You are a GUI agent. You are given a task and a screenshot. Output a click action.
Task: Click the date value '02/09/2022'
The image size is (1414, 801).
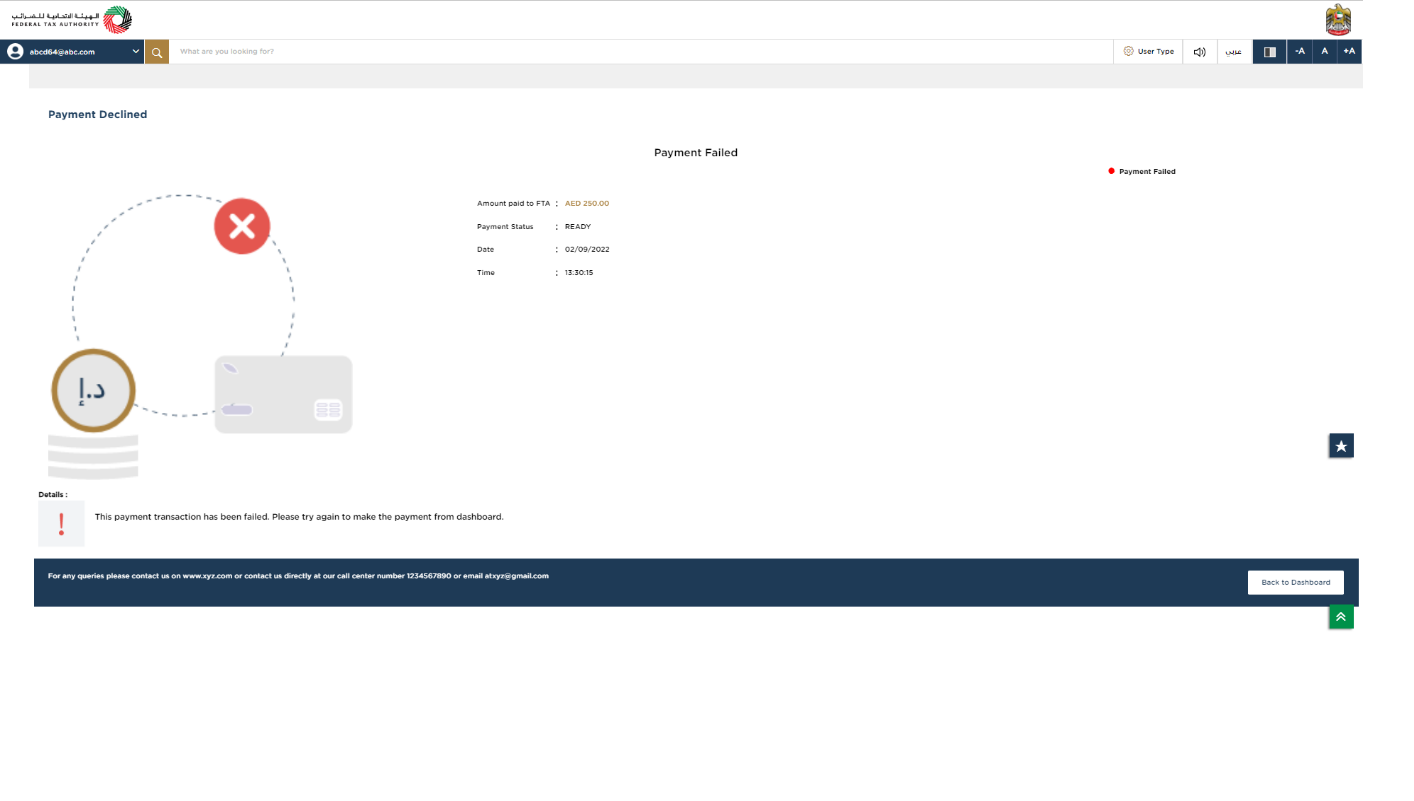[587, 250]
